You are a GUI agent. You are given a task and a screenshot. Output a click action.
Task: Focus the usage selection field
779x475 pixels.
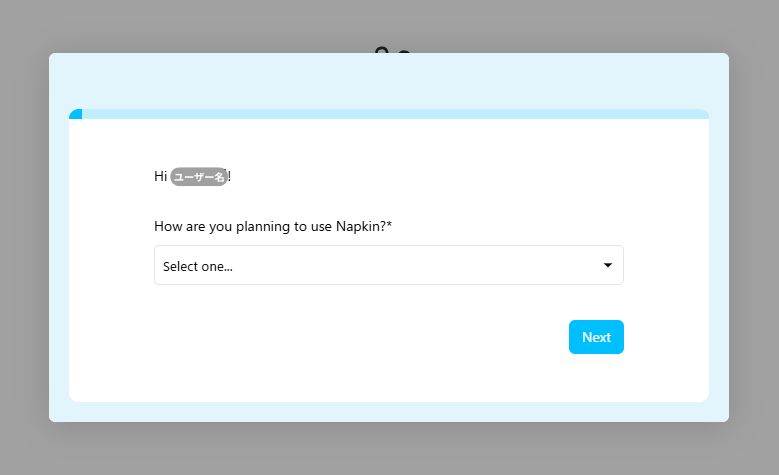point(389,265)
